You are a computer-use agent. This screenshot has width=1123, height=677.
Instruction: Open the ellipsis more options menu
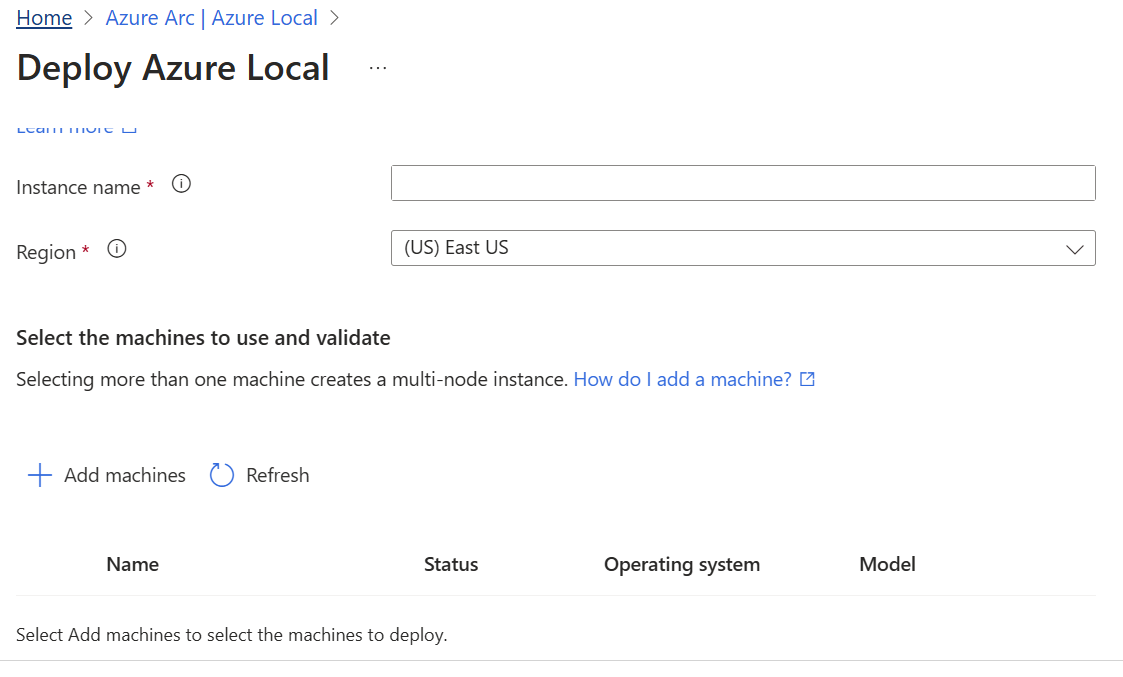(378, 68)
